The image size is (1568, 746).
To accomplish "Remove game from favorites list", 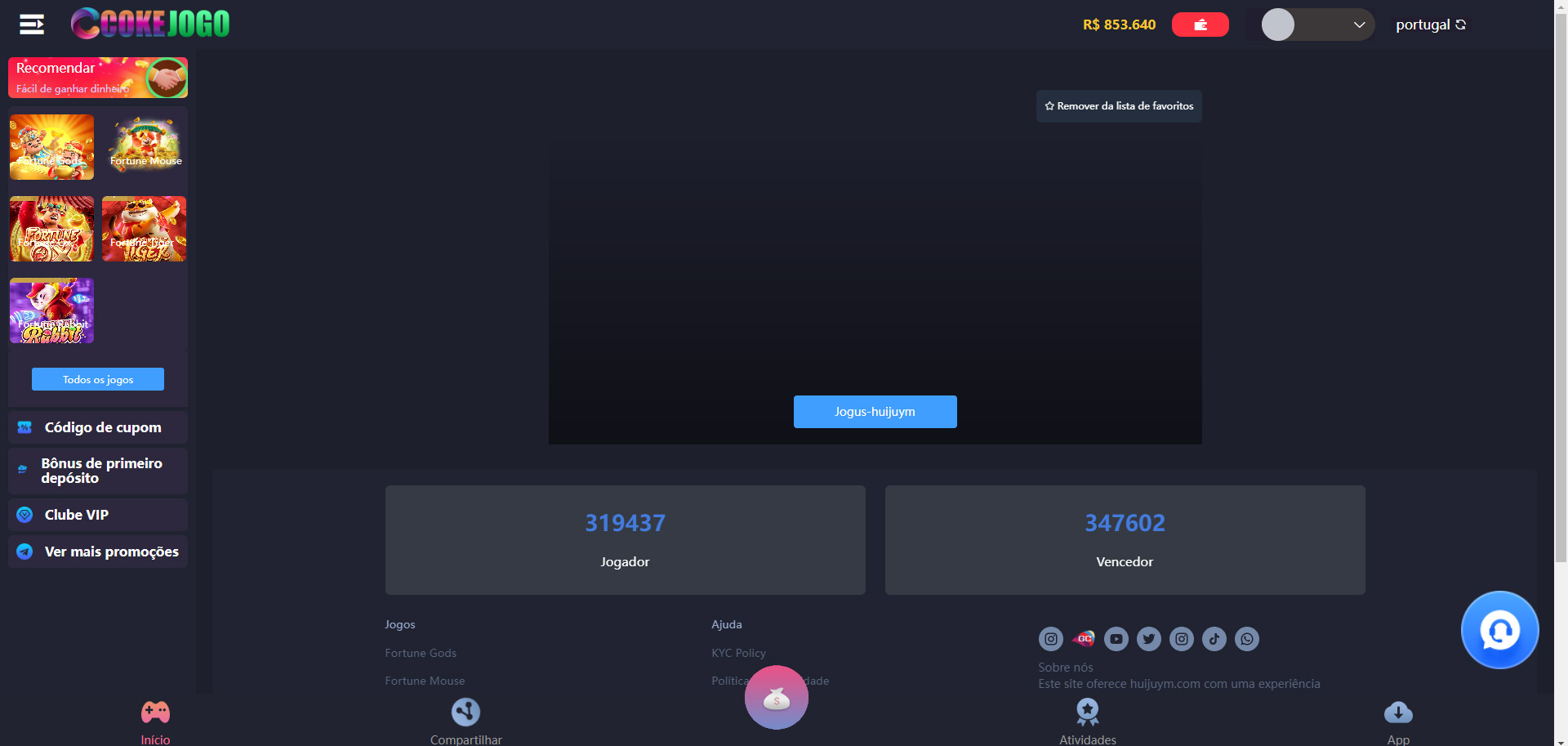I will click(x=1118, y=106).
